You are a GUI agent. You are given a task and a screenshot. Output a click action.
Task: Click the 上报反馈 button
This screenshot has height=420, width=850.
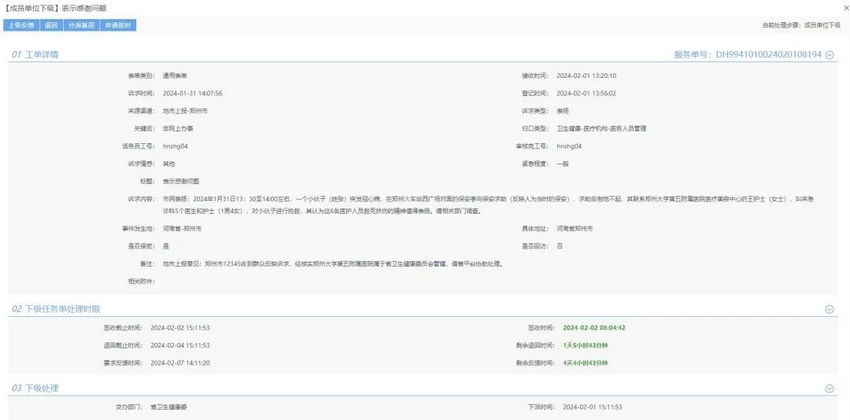point(23,25)
